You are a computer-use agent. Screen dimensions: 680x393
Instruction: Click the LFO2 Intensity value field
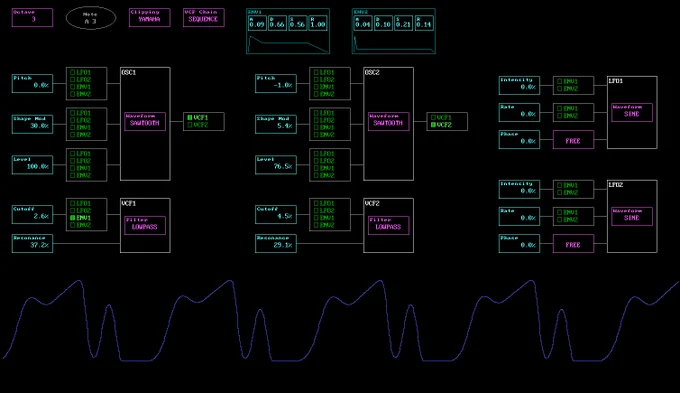520,190
